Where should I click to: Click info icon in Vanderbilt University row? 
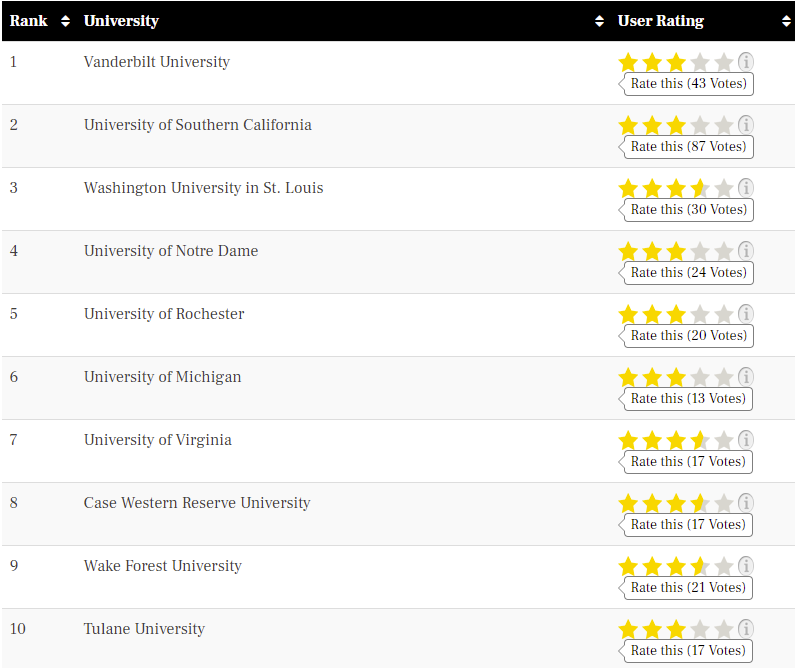coord(746,62)
